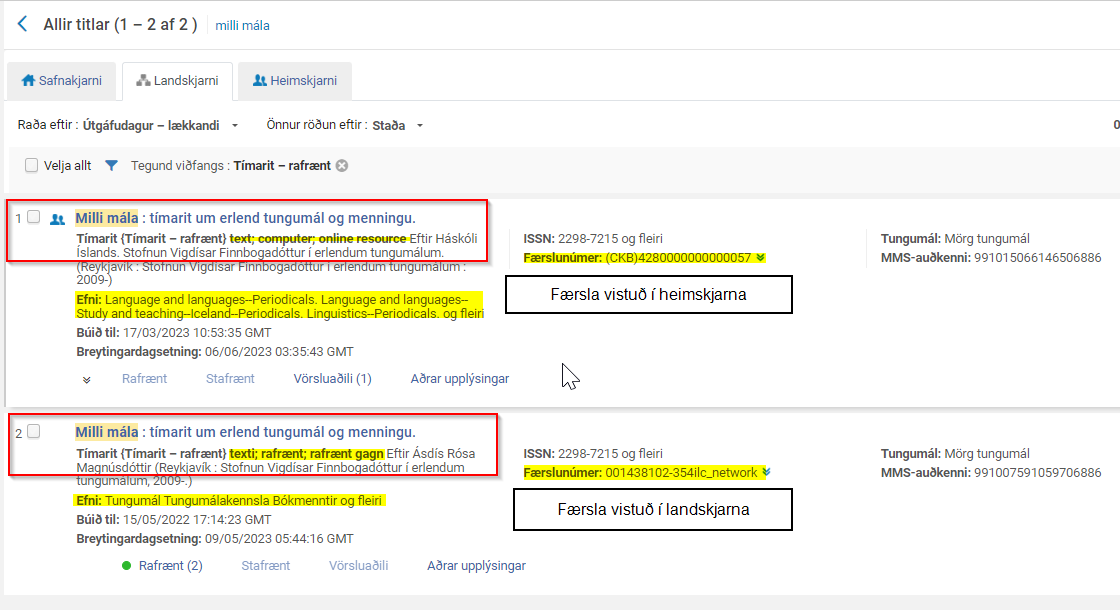Click Breytingardagsetning 06/06/2023 text
This screenshot has width=1120, height=610.
pyautogui.click(x=215, y=351)
